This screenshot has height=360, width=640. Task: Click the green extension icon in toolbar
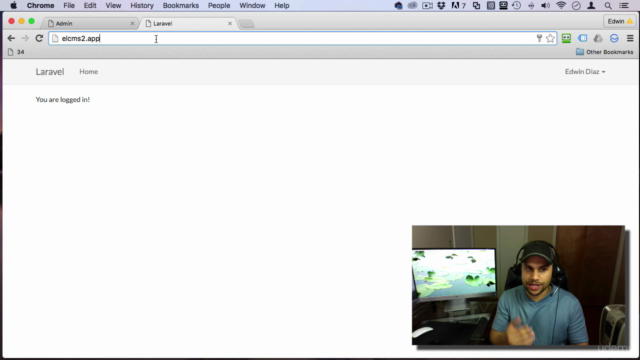(x=566, y=38)
